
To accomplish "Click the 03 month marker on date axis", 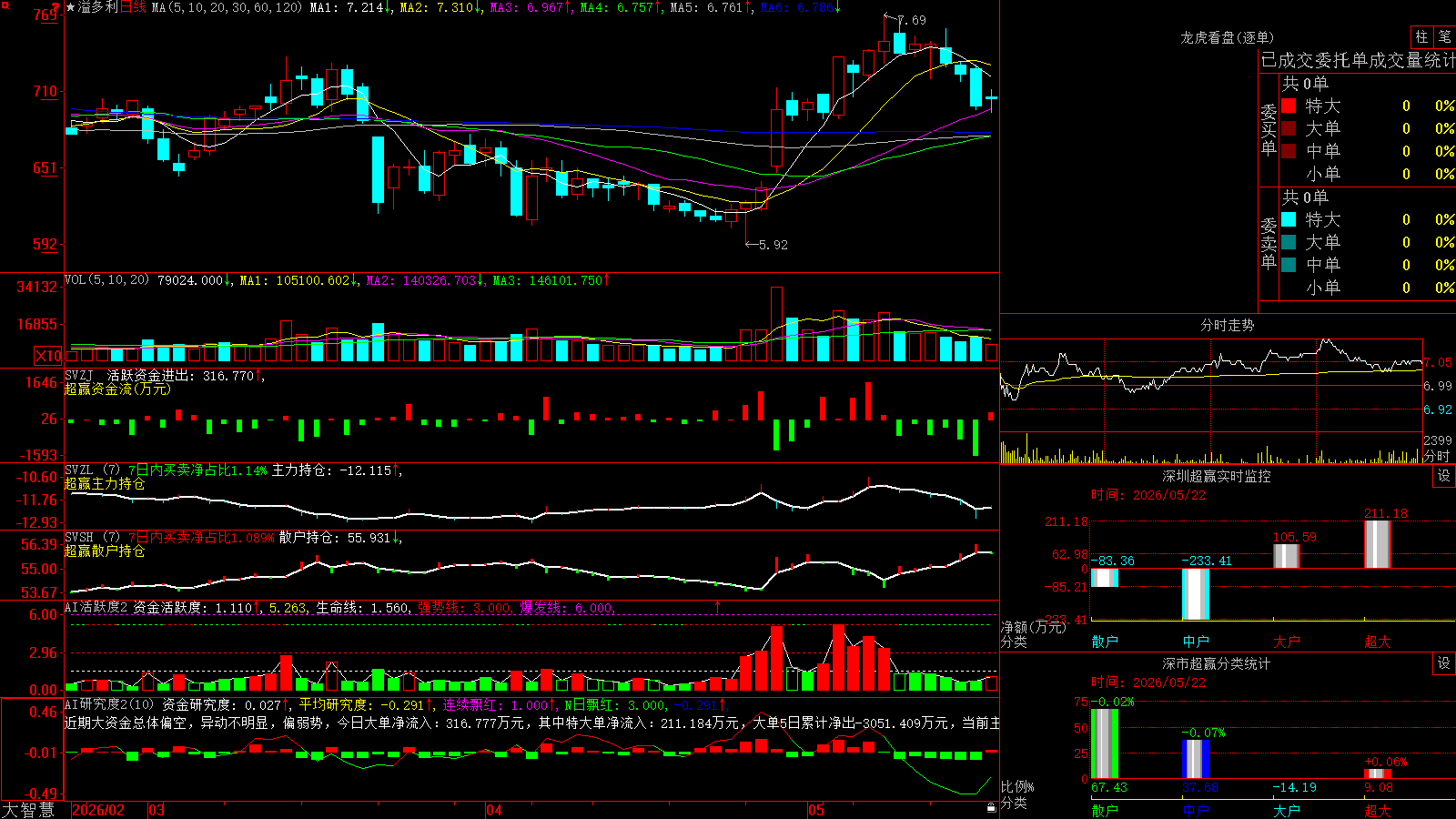I will click(x=157, y=810).
